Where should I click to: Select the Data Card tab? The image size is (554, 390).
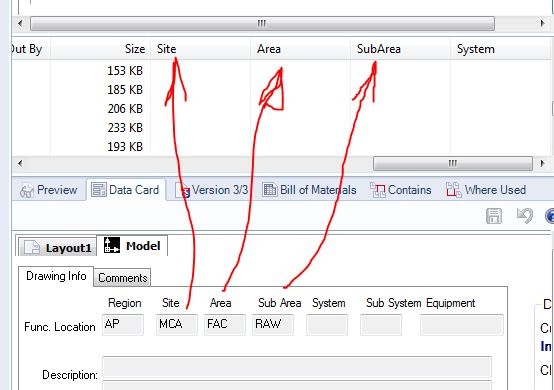point(125,190)
